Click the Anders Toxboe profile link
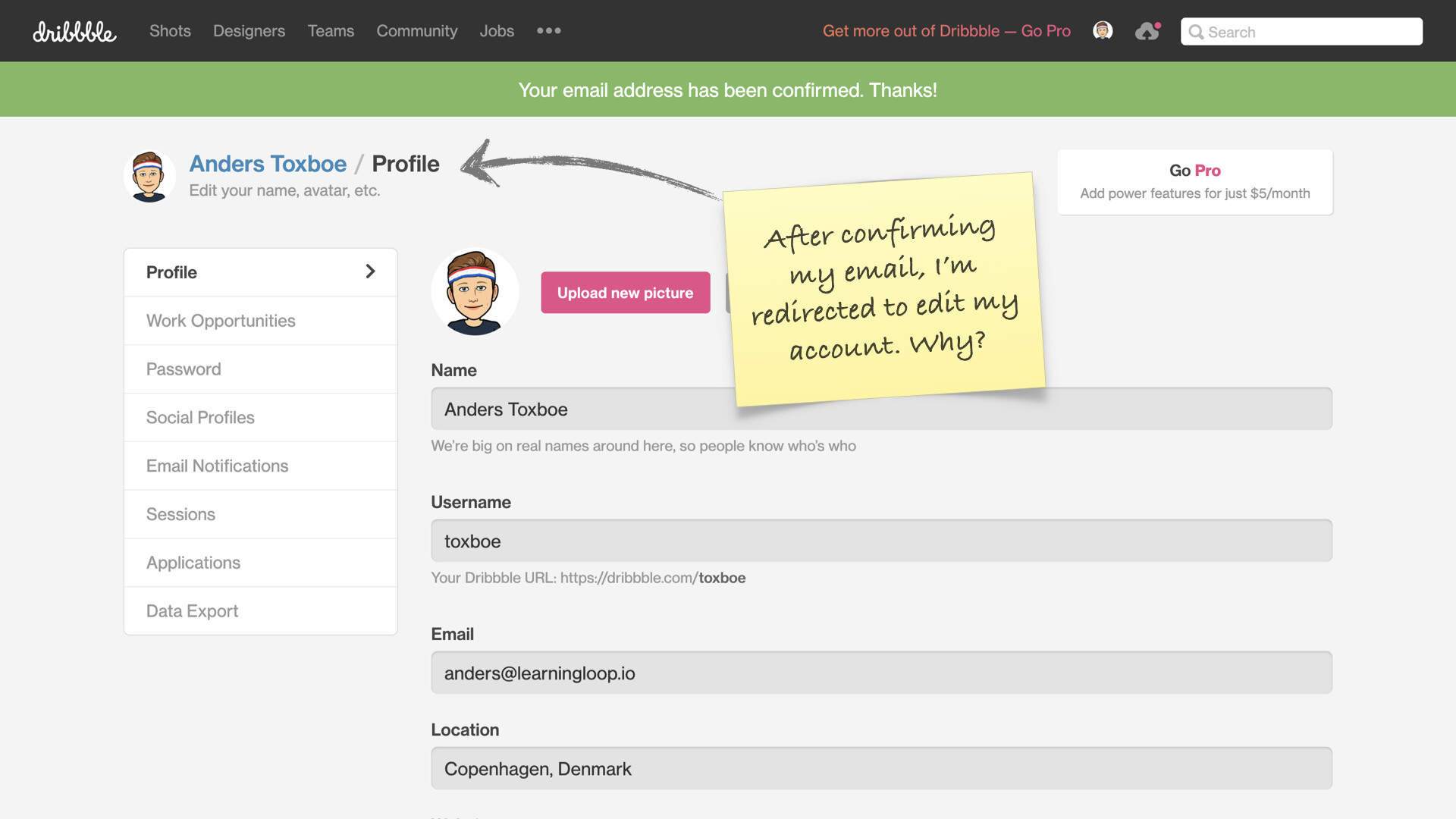 pos(268,164)
